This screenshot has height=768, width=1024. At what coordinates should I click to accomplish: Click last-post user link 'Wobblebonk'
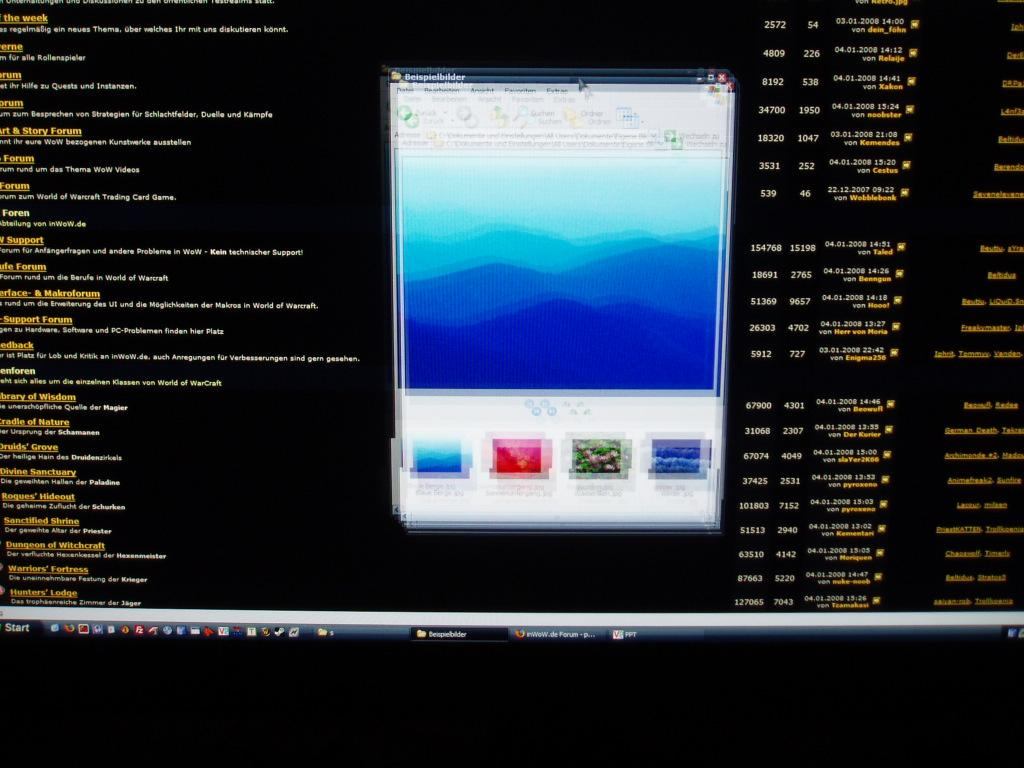pos(872,197)
